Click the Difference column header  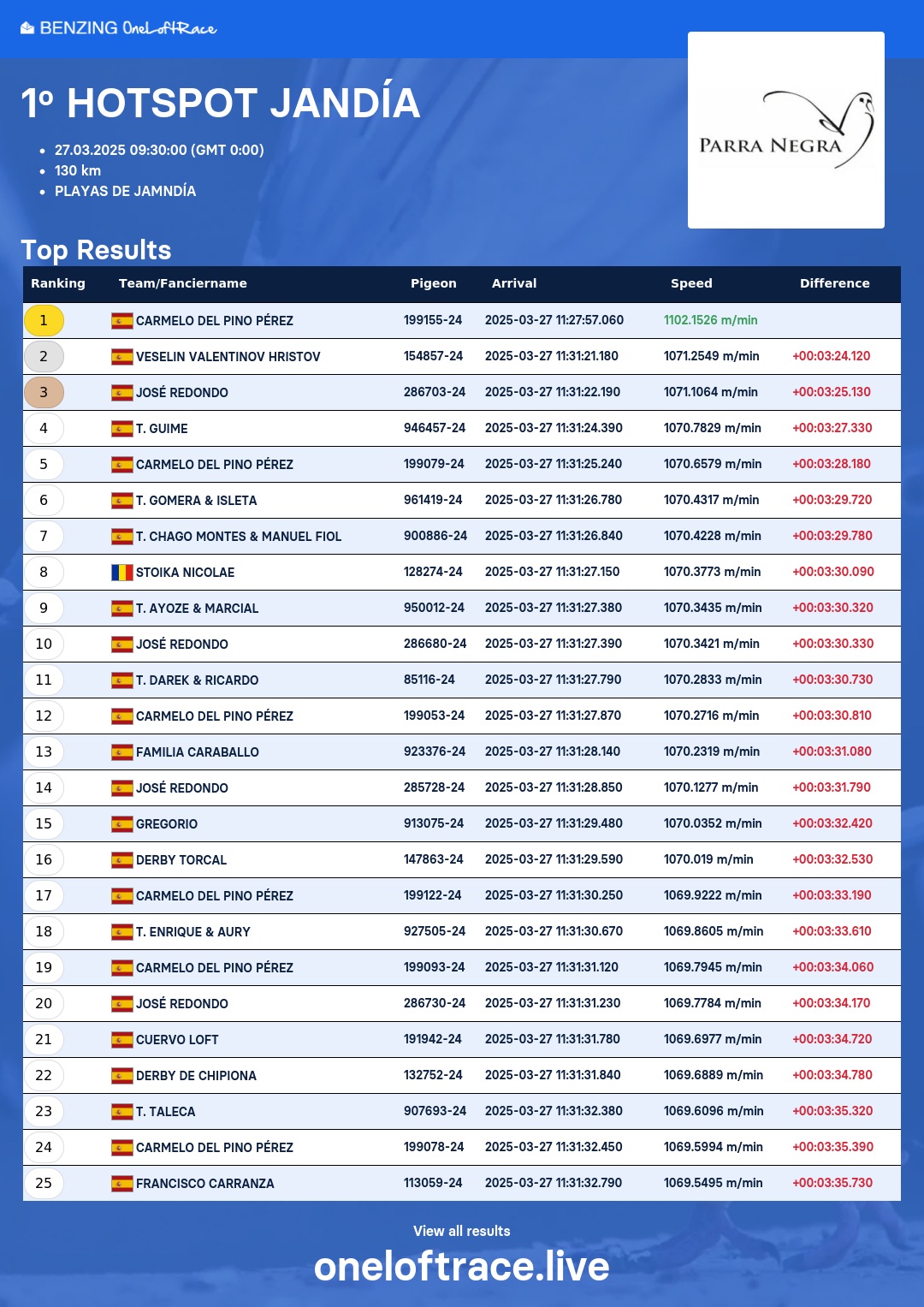coord(835,283)
